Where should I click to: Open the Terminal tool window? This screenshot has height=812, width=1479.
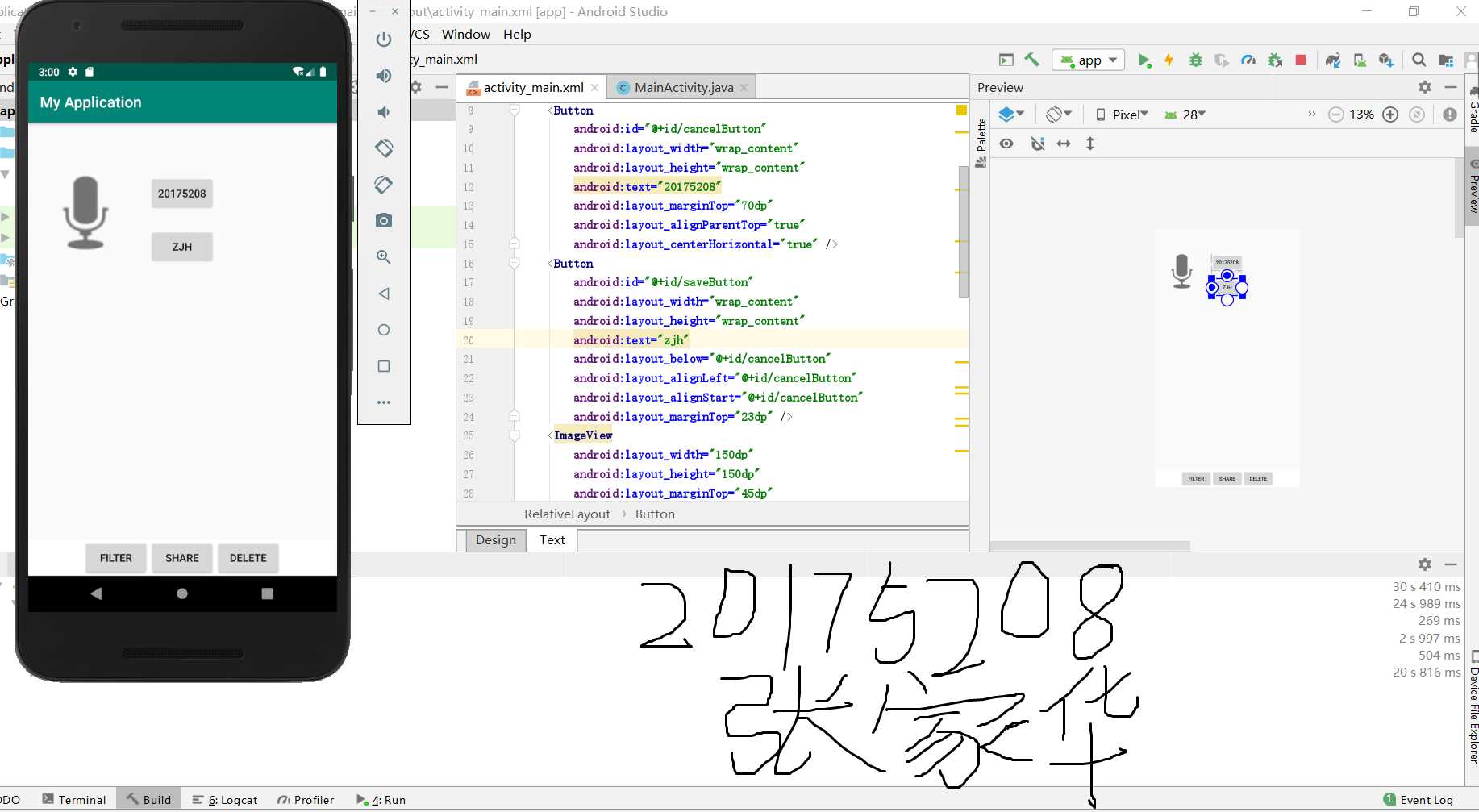point(74,800)
